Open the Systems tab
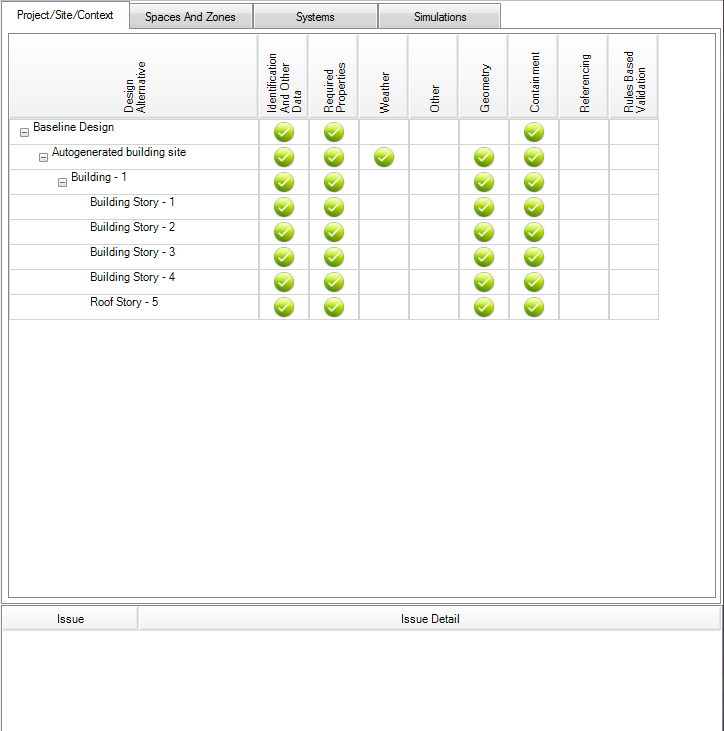Viewport: 724px width, 731px height. tap(315, 17)
